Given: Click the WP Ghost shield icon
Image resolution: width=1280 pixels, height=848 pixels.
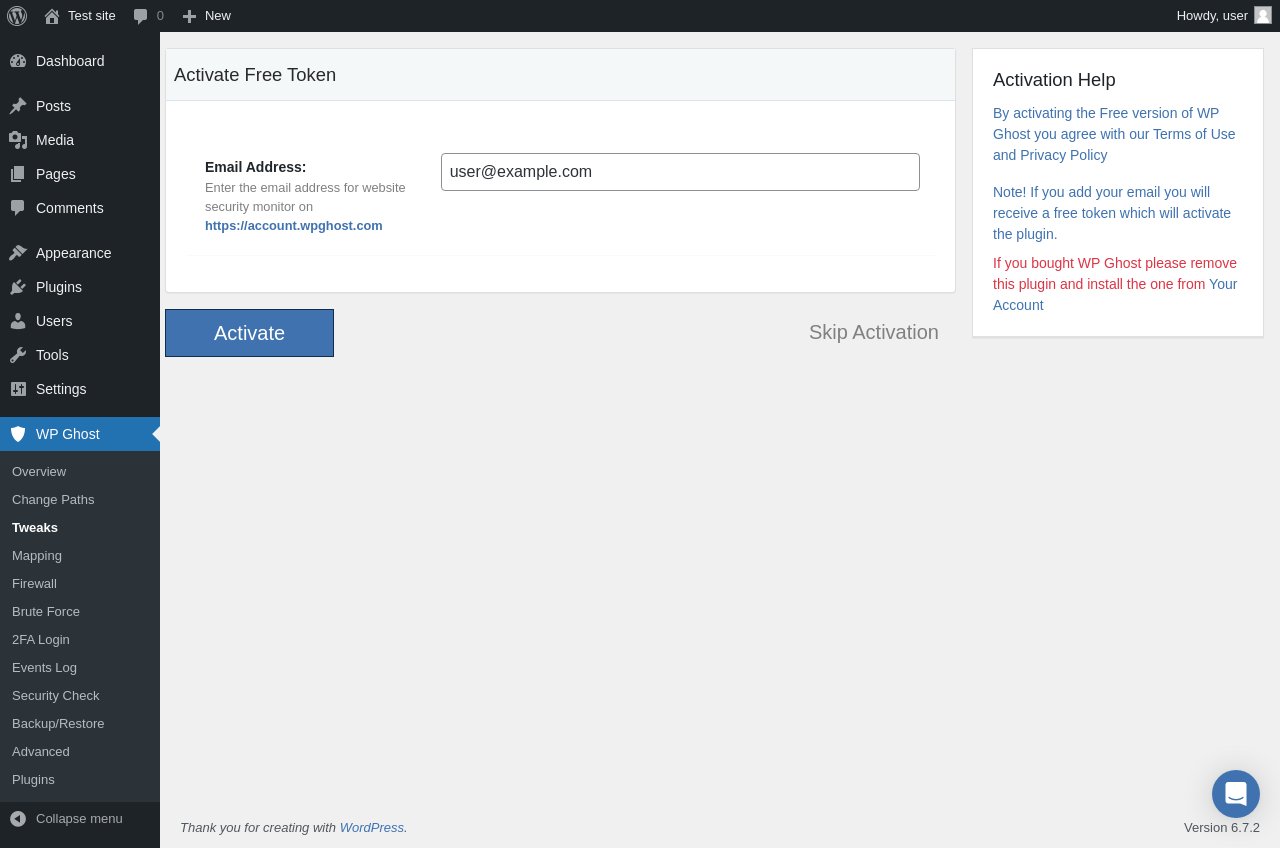Looking at the screenshot, I should point(18,434).
